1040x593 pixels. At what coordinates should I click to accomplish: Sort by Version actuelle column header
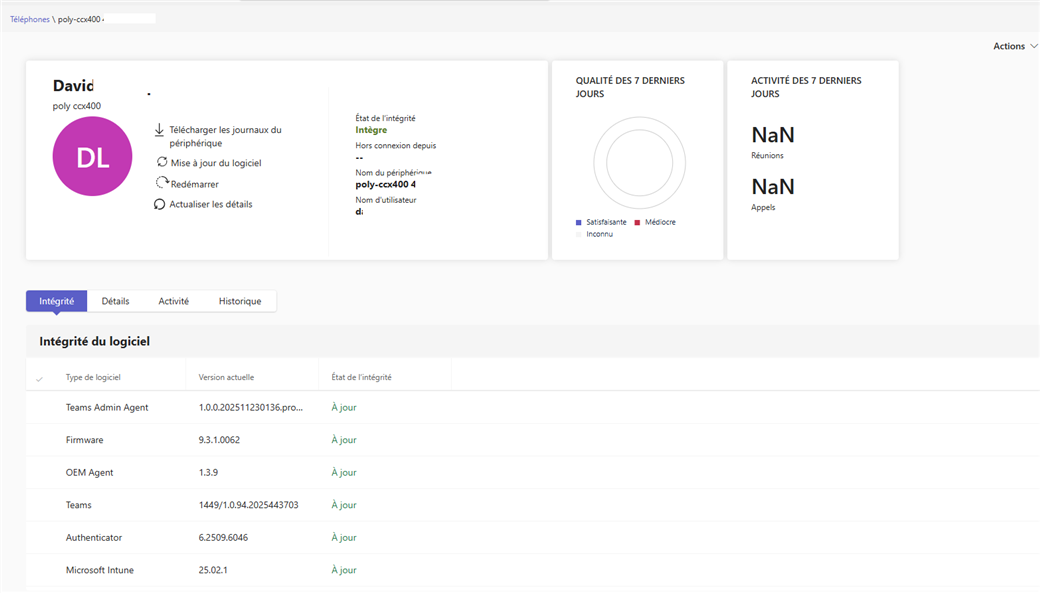coord(226,377)
